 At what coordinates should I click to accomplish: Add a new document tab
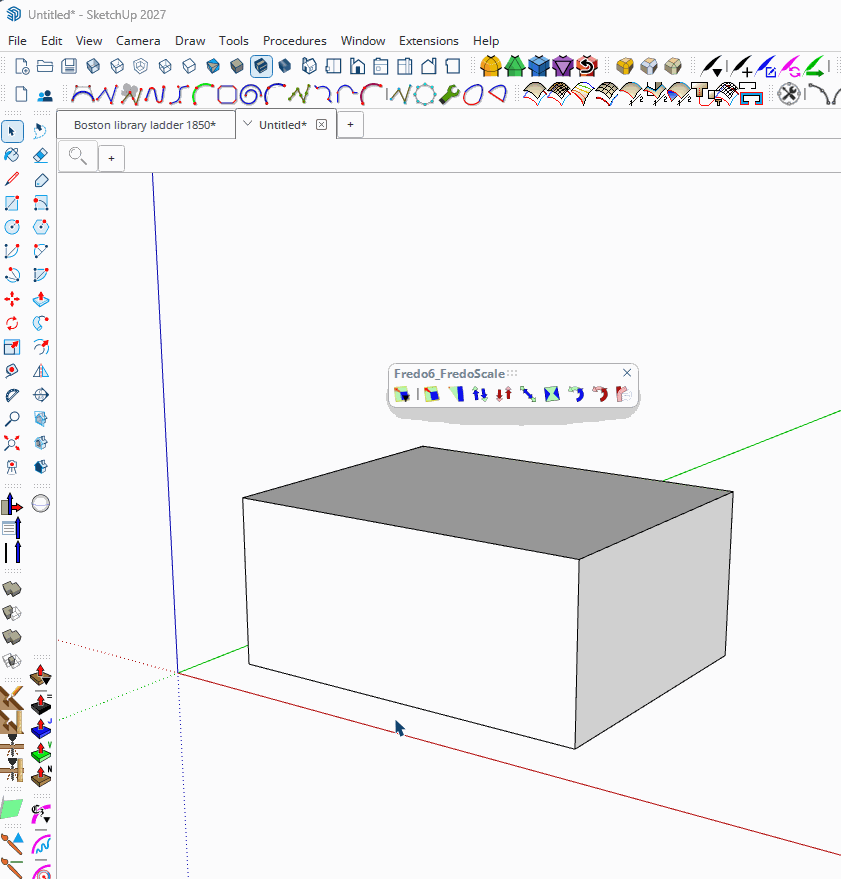pyautogui.click(x=350, y=124)
